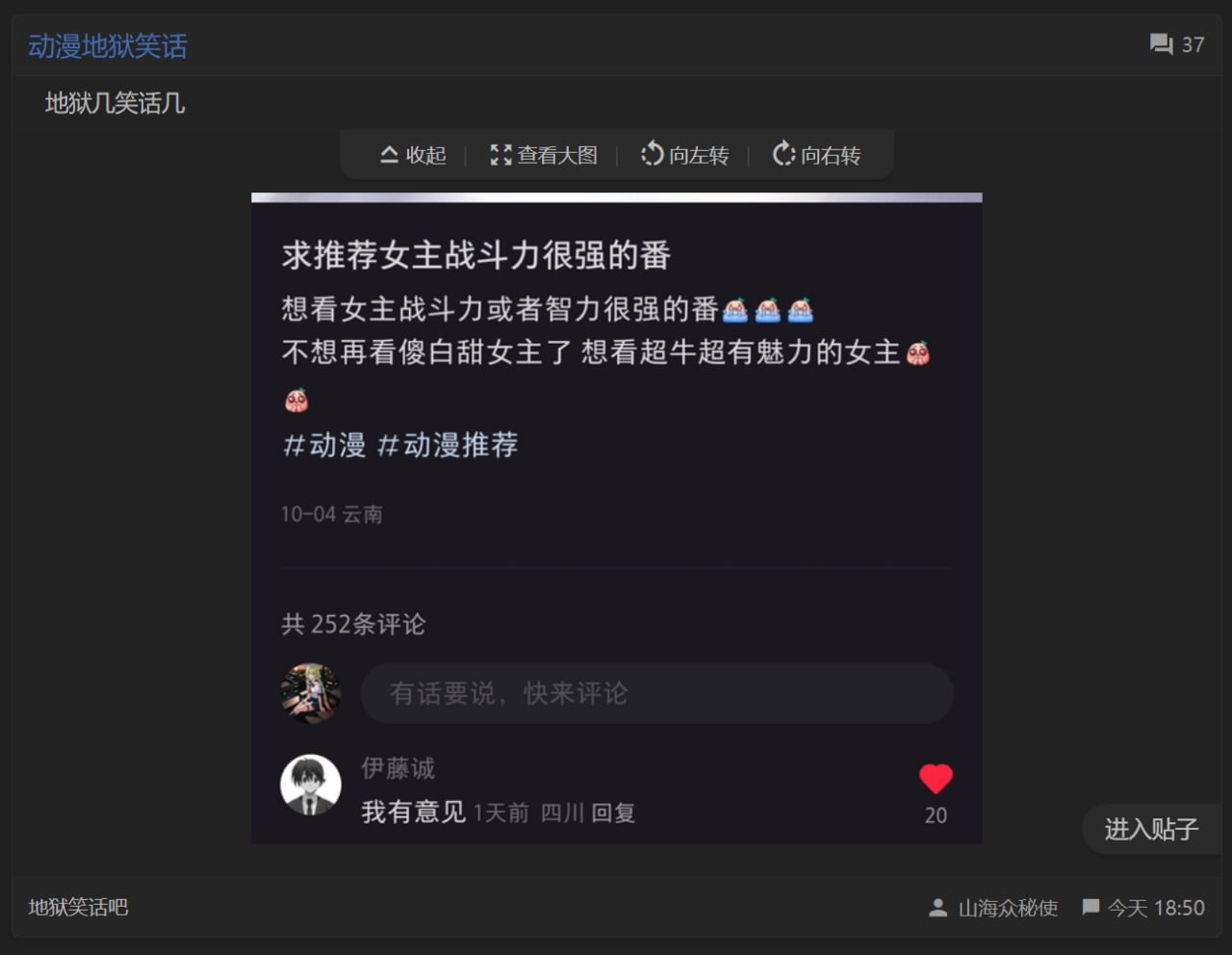Open the 地狱笑话吧 forum link
The height and width of the screenshot is (955, 1232).
(x=78, y=908)
